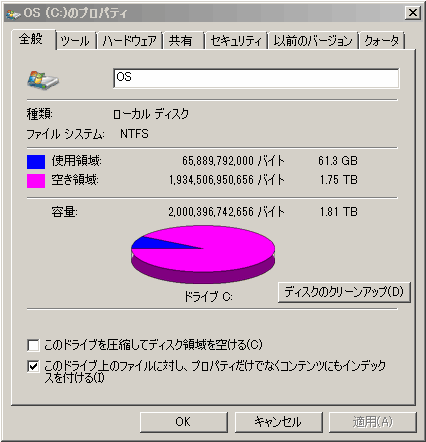Close the properties dialog window

point(413,13)
